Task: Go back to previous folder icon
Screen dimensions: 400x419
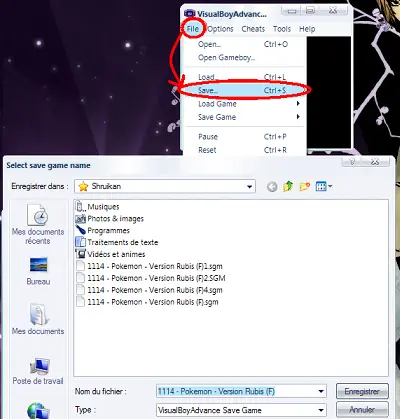Action: tap(272, 187)
